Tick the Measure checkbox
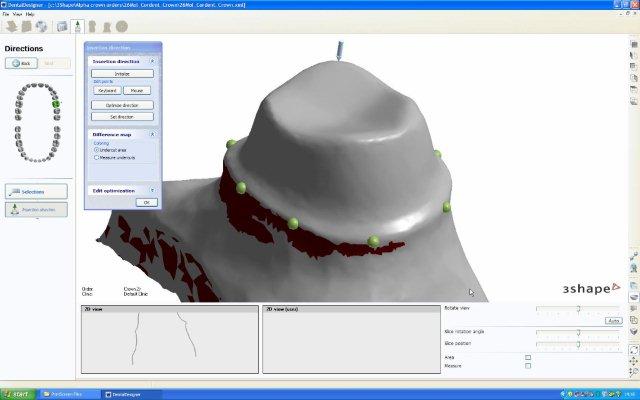 pyautogui.click(x=528, y=365)
